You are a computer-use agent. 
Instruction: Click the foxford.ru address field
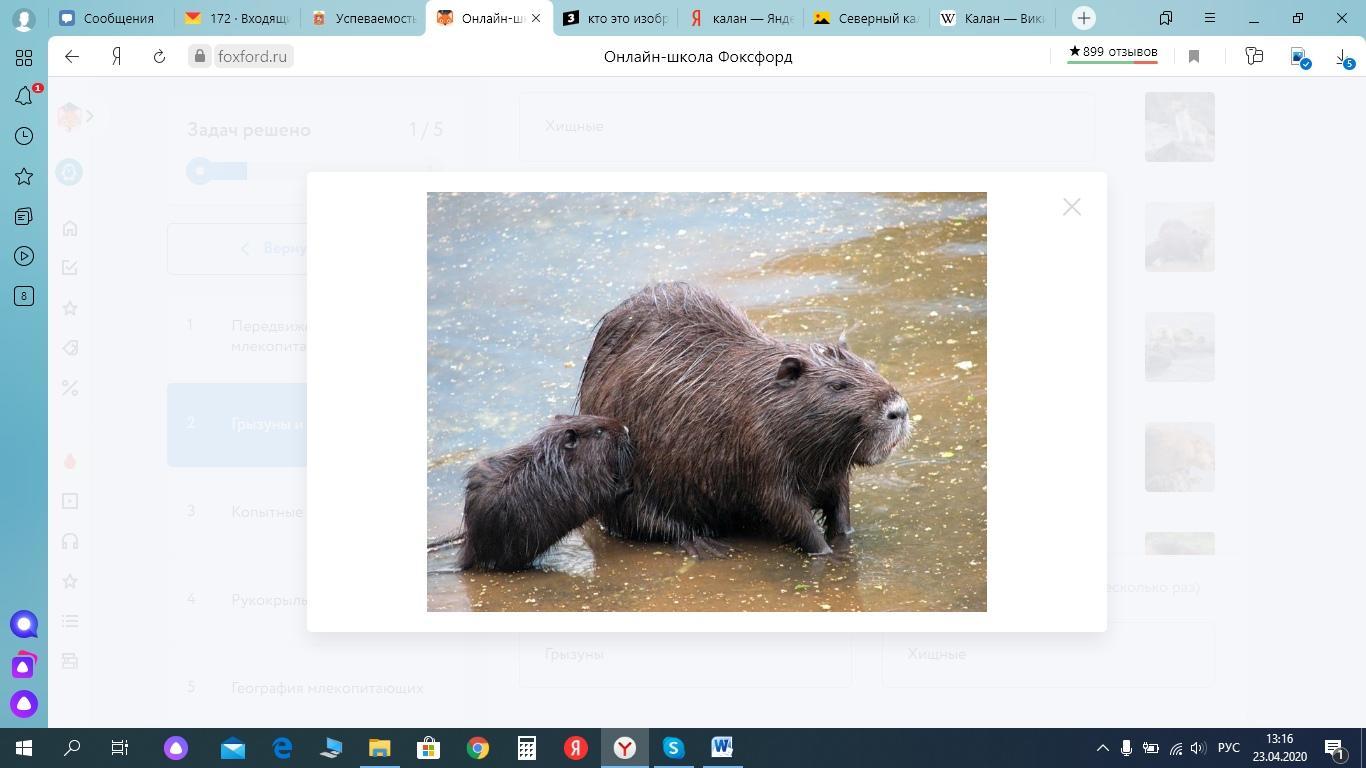click(x=251, y=57)
